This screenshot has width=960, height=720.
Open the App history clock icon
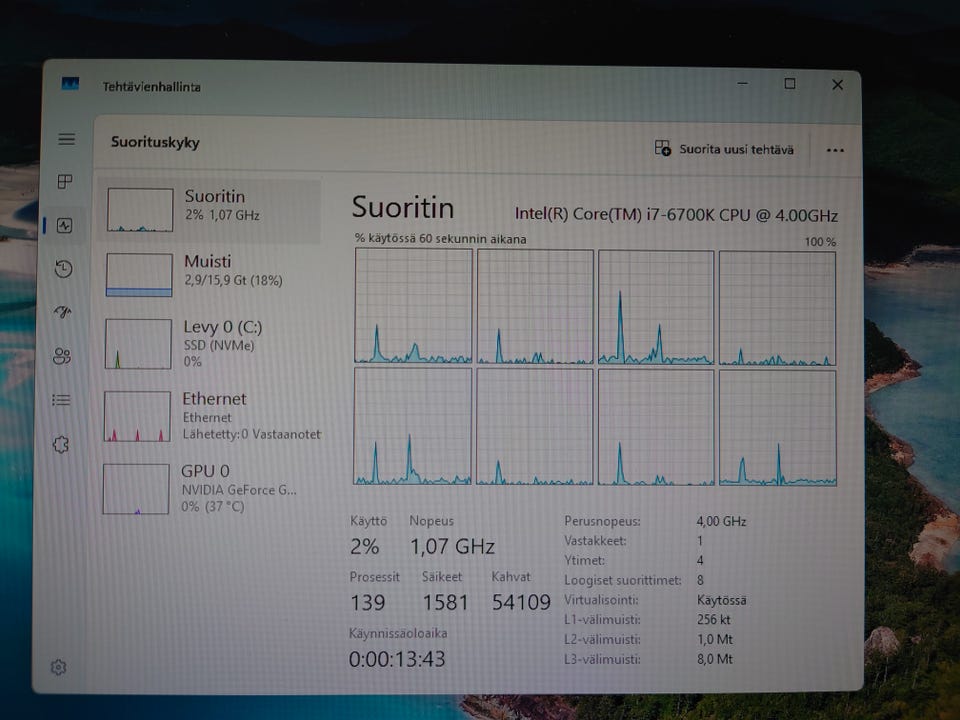point(63,269)
